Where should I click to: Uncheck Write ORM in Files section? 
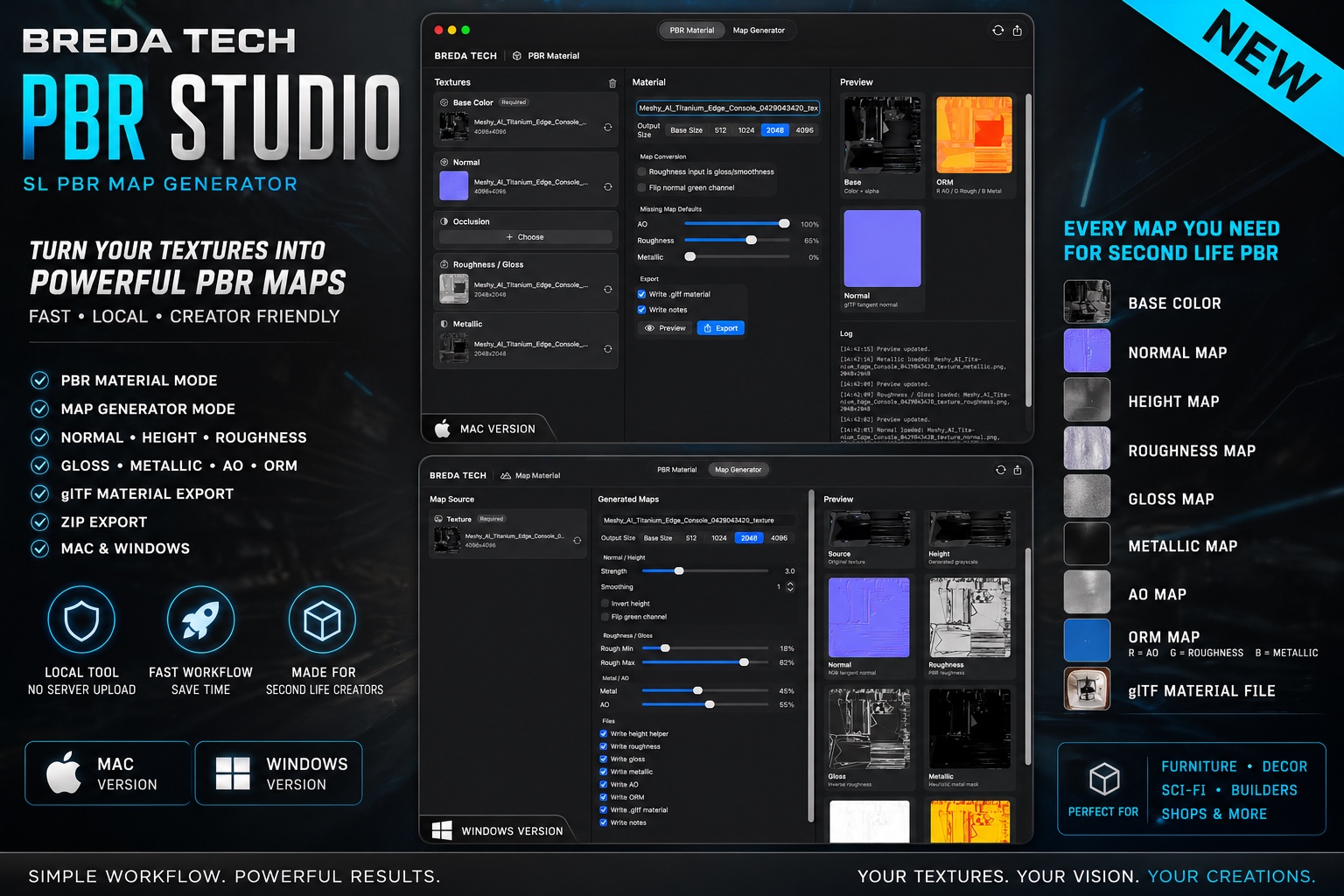point(604,797)
